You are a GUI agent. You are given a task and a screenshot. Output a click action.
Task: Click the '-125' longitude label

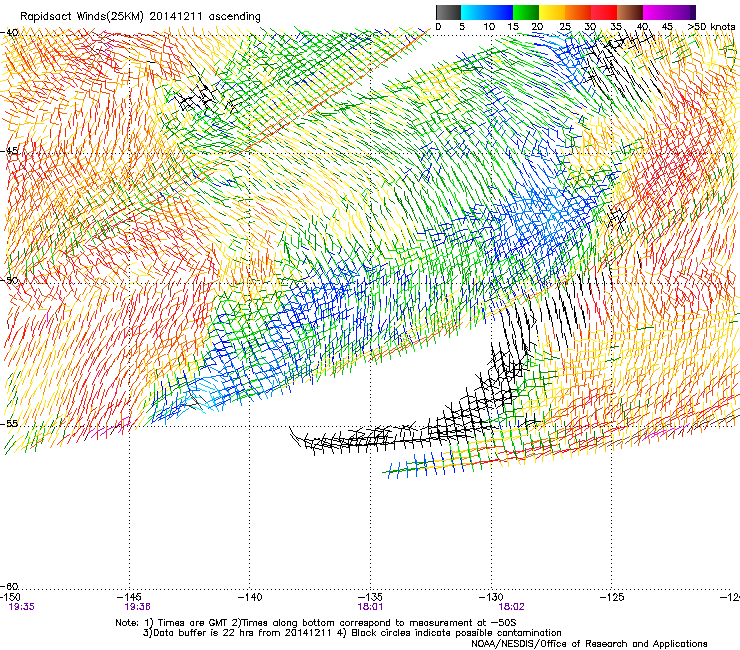click(612, 597)
